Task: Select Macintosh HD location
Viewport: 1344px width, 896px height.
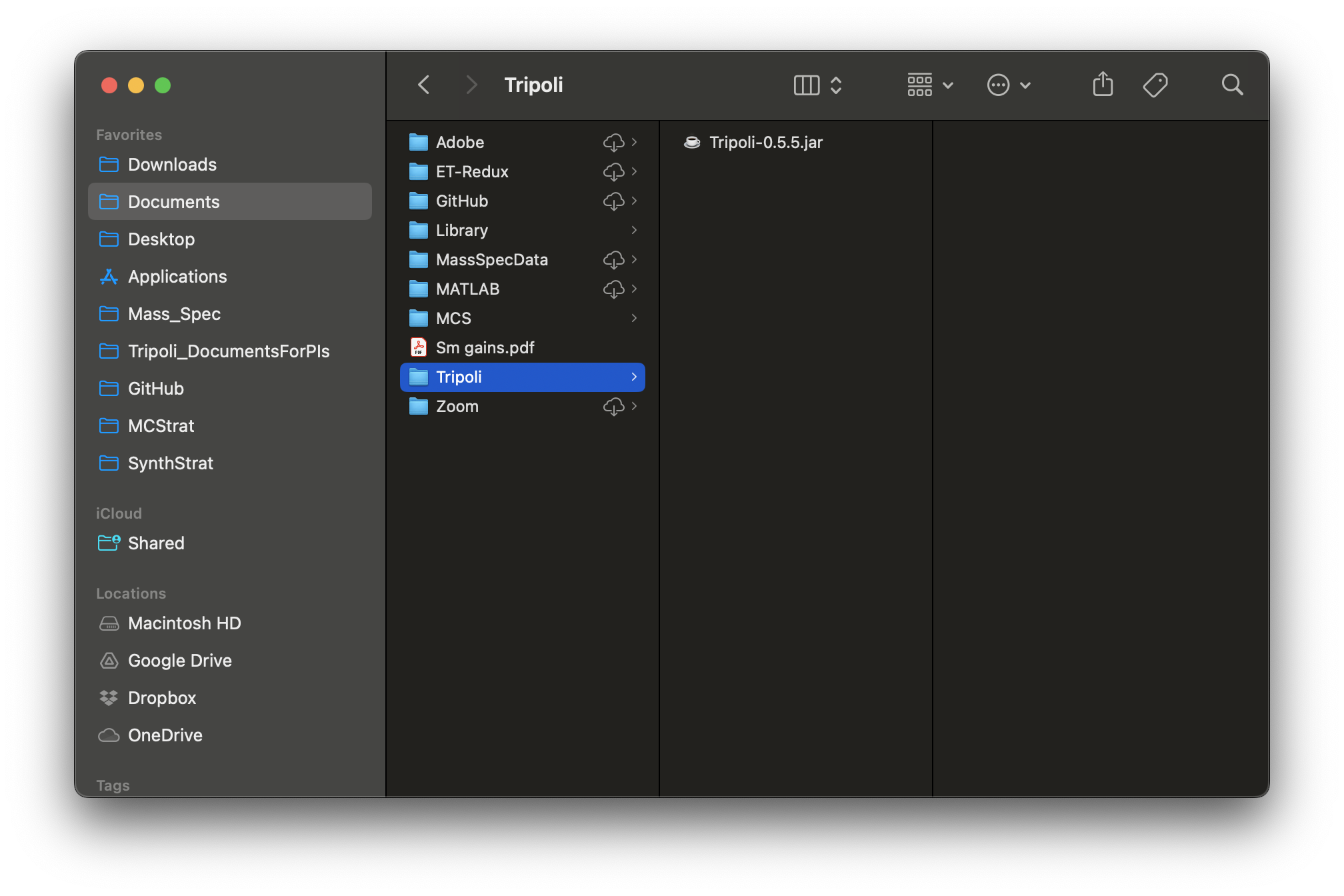Action: [x=230, y=623]
